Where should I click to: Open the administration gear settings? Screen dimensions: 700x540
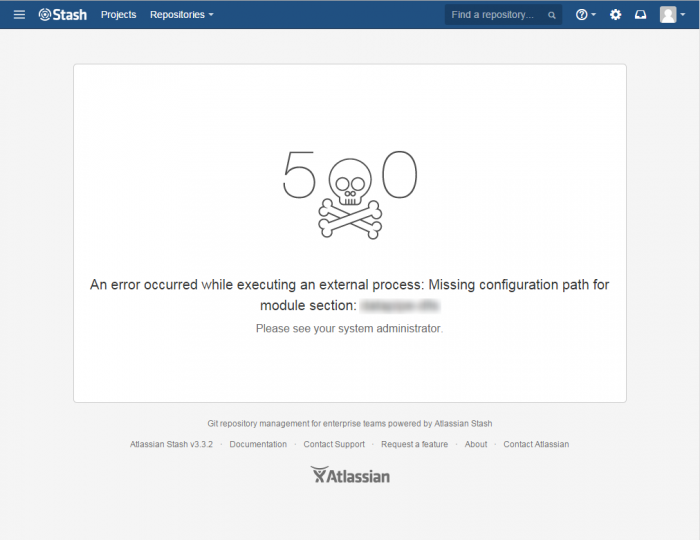click(x=616, y=15)
